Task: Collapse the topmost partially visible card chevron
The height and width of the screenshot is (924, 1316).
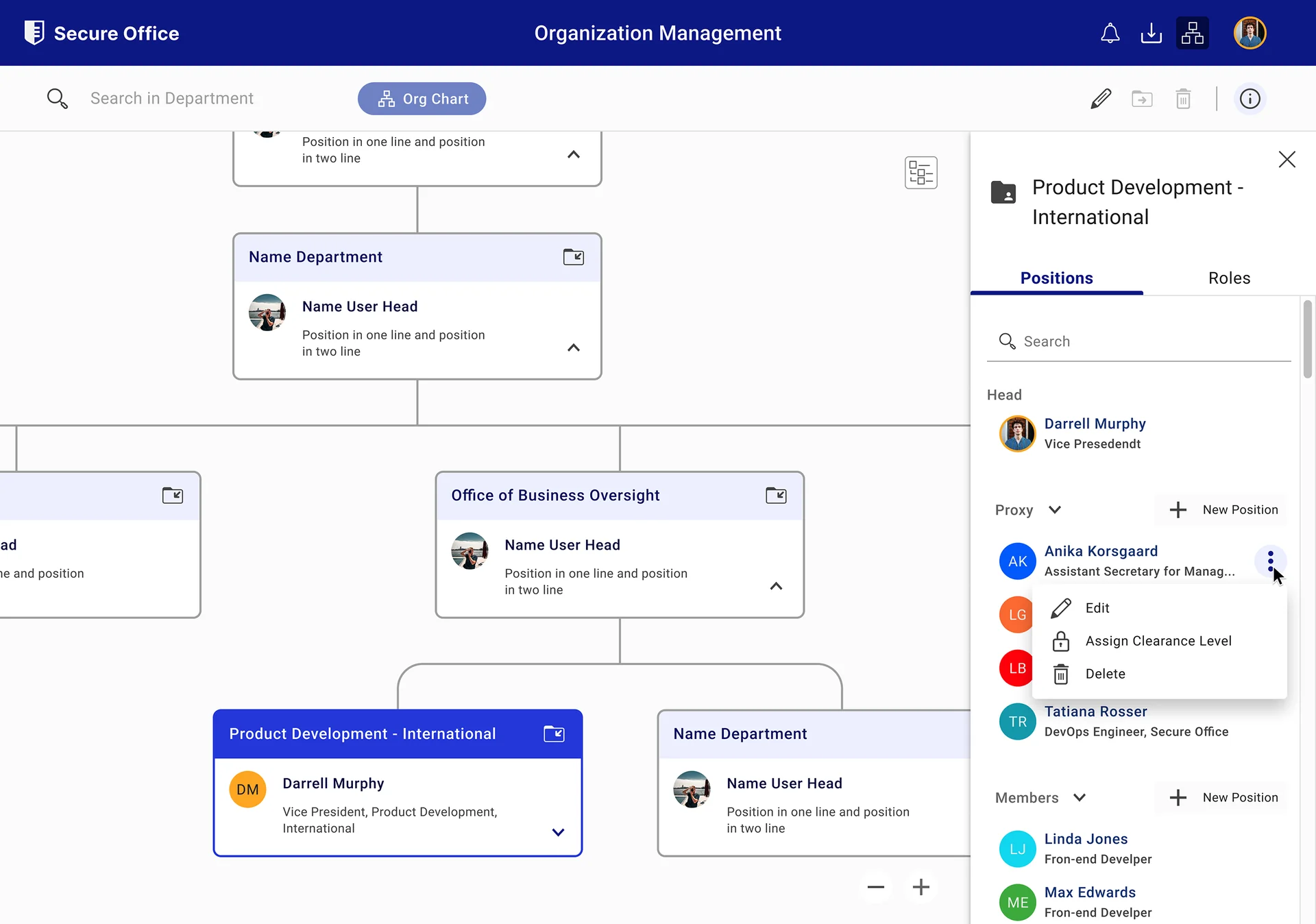Action: click(x=574, y=155)
